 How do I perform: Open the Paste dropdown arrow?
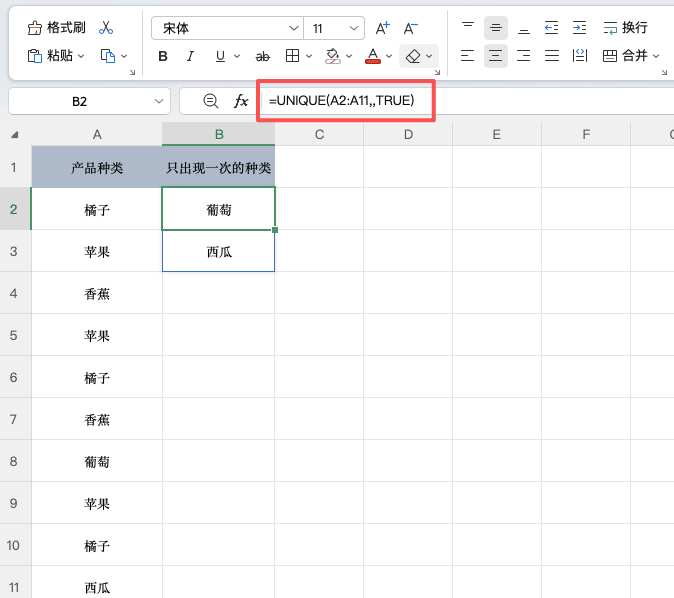pos(81,56)
